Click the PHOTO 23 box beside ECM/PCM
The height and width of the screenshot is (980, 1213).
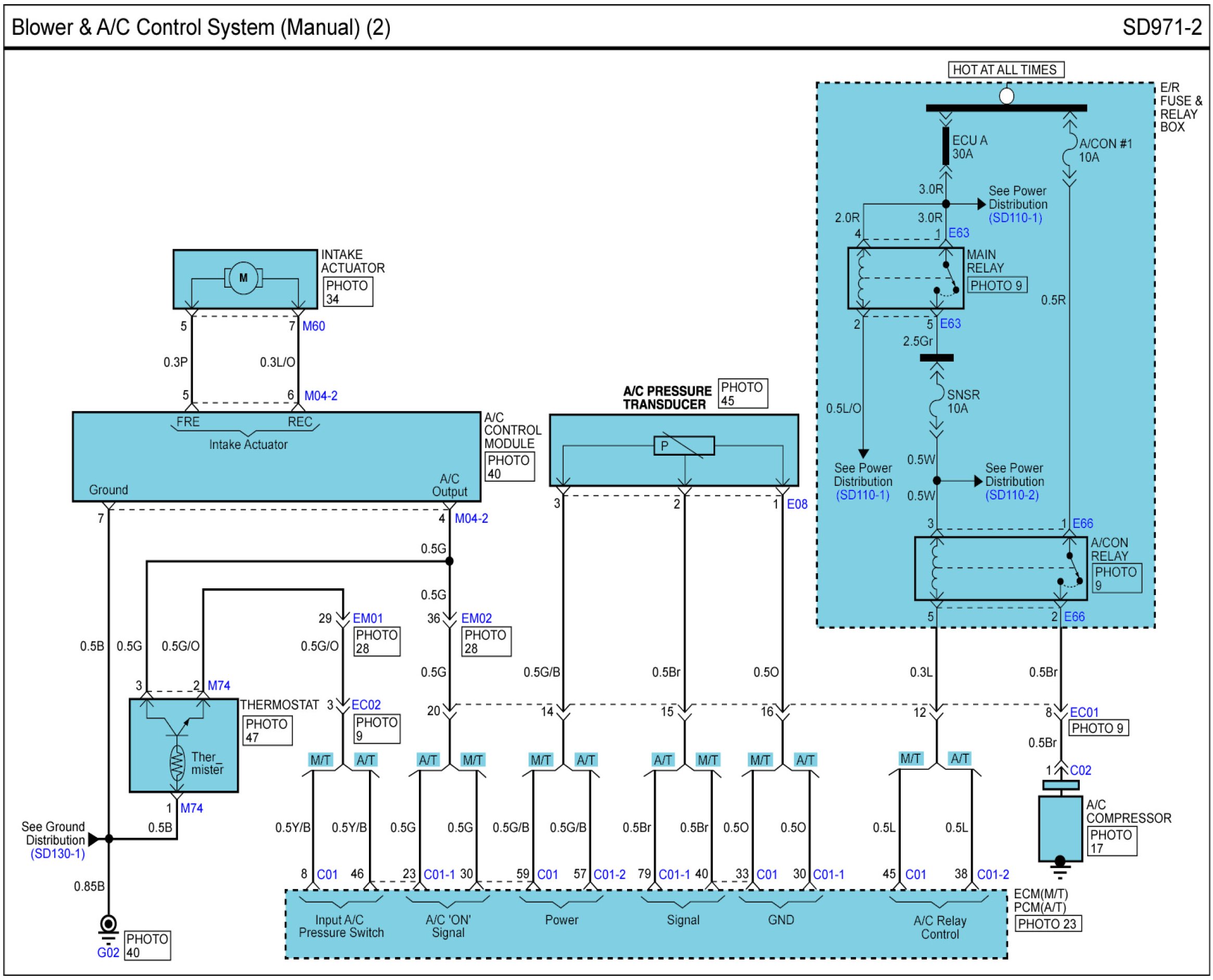[x=1048, y=923]
